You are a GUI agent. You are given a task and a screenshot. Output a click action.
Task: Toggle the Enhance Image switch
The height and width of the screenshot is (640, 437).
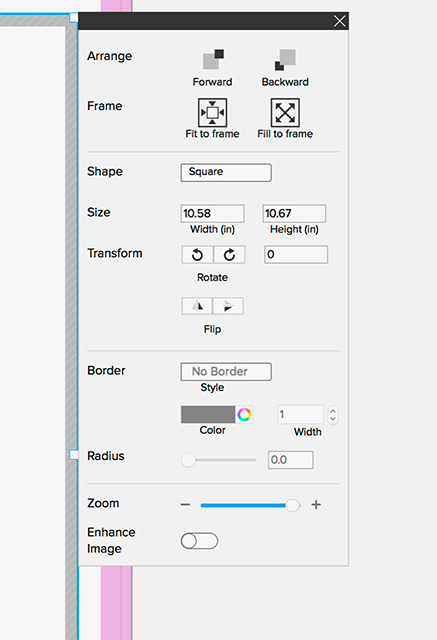click(199, 541)
